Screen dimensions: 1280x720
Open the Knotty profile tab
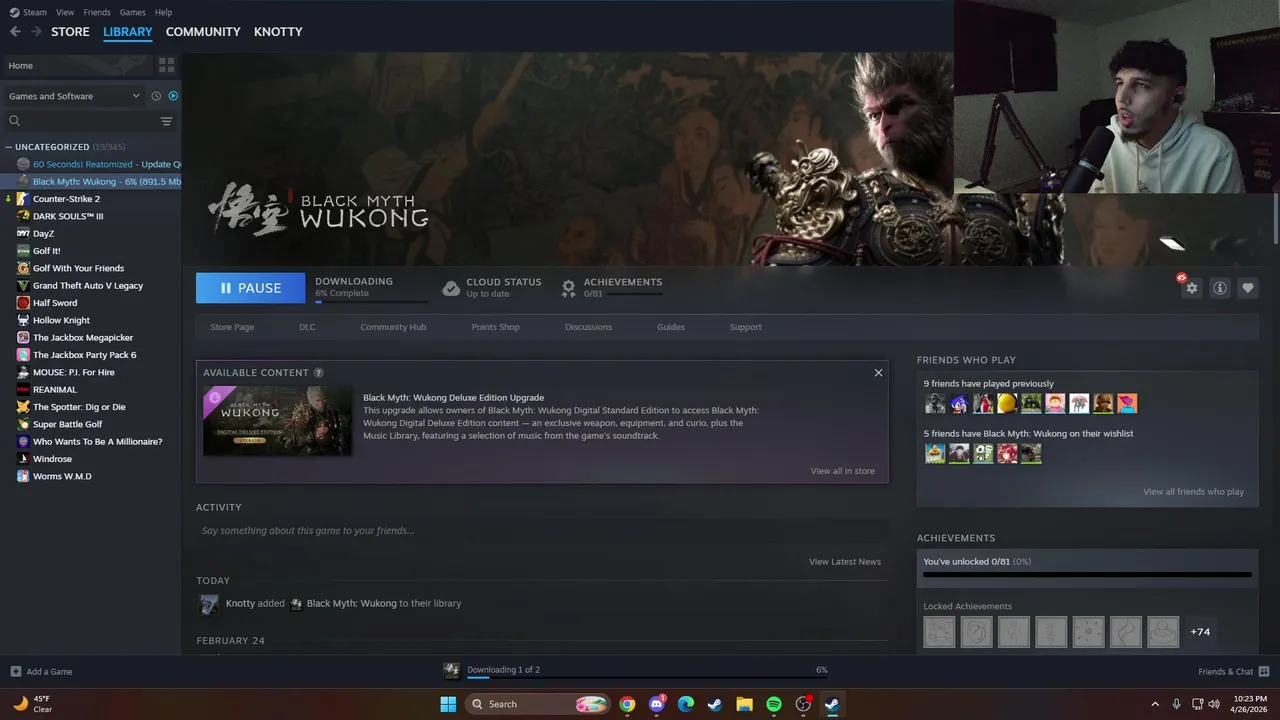click(278, 32)
